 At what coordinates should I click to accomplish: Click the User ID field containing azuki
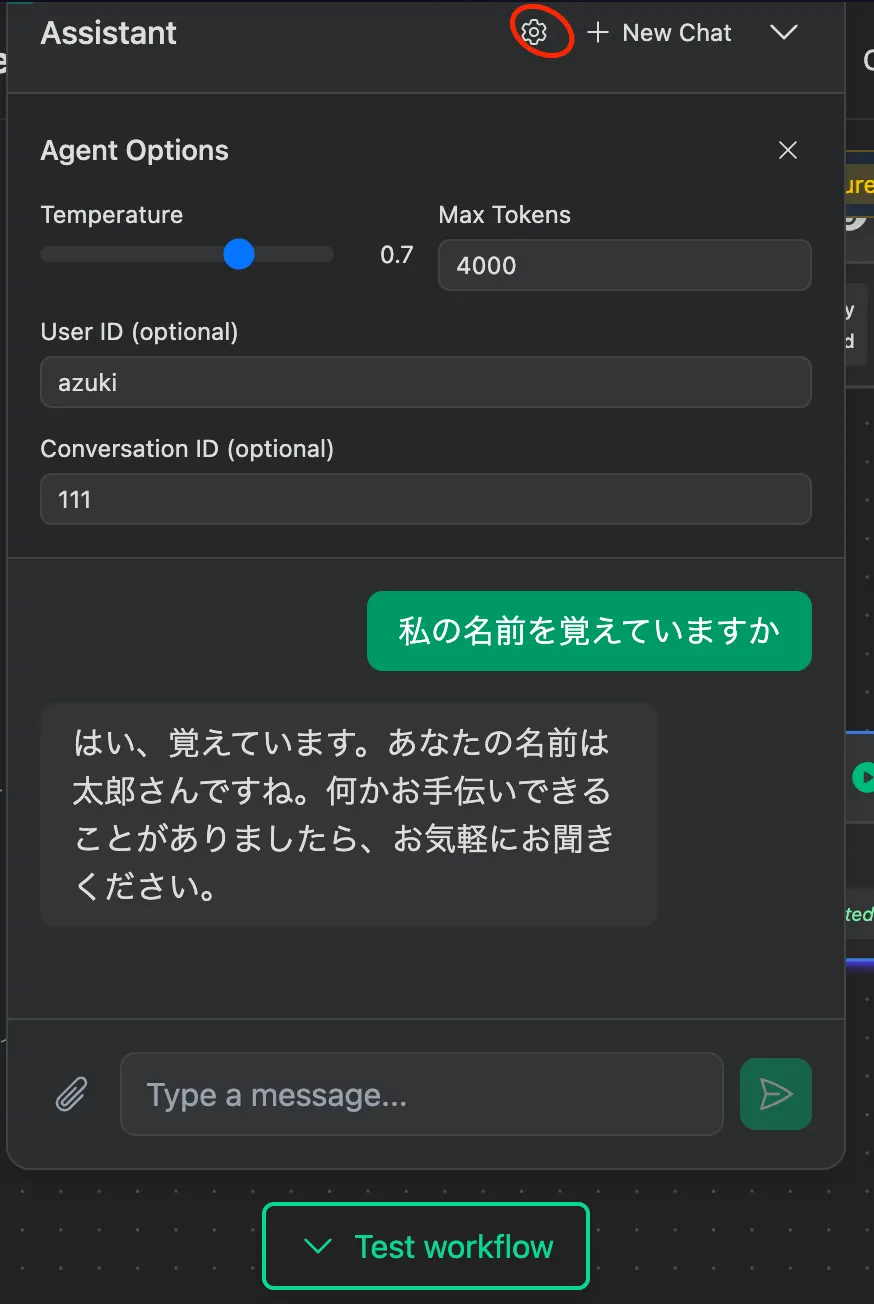pos(426,382)
